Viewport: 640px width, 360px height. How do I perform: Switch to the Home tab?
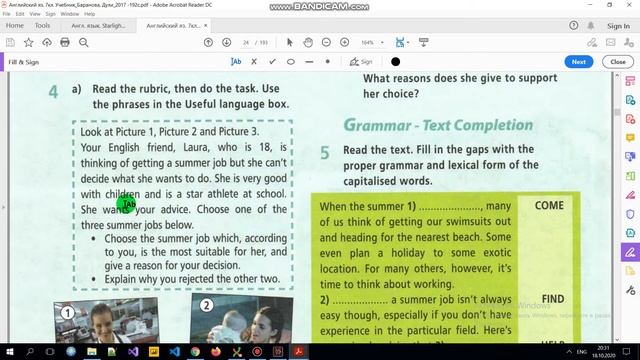[15, 25]
